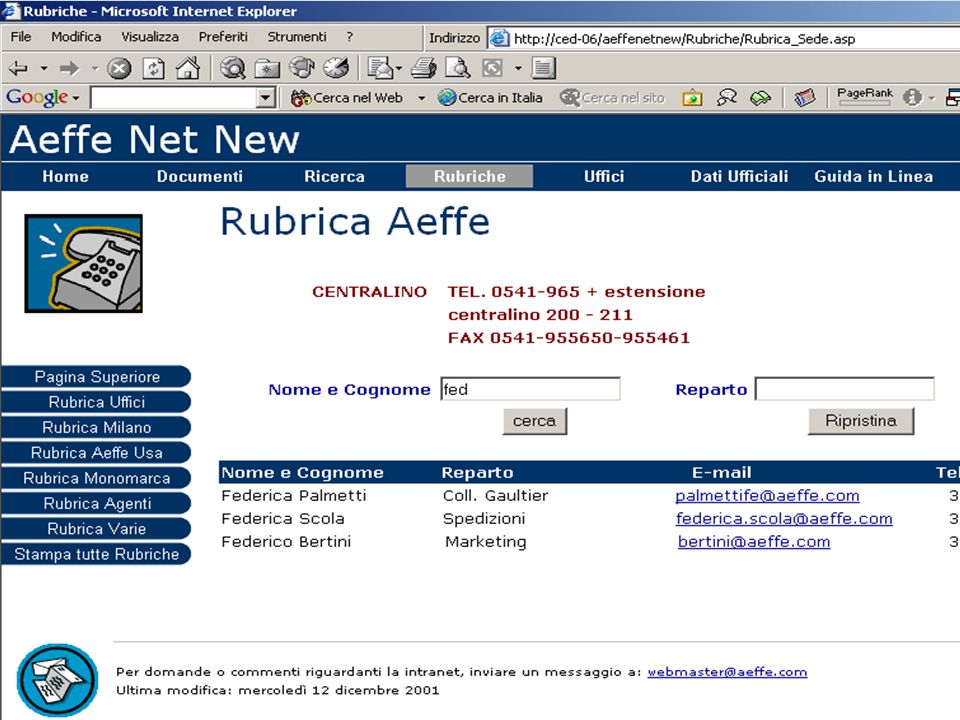Viewport: 960px width, 720px height.
Task: Expand the Cerca nel Web dropdown arrow
Action: pyautogui.click(x=421, y=98)
